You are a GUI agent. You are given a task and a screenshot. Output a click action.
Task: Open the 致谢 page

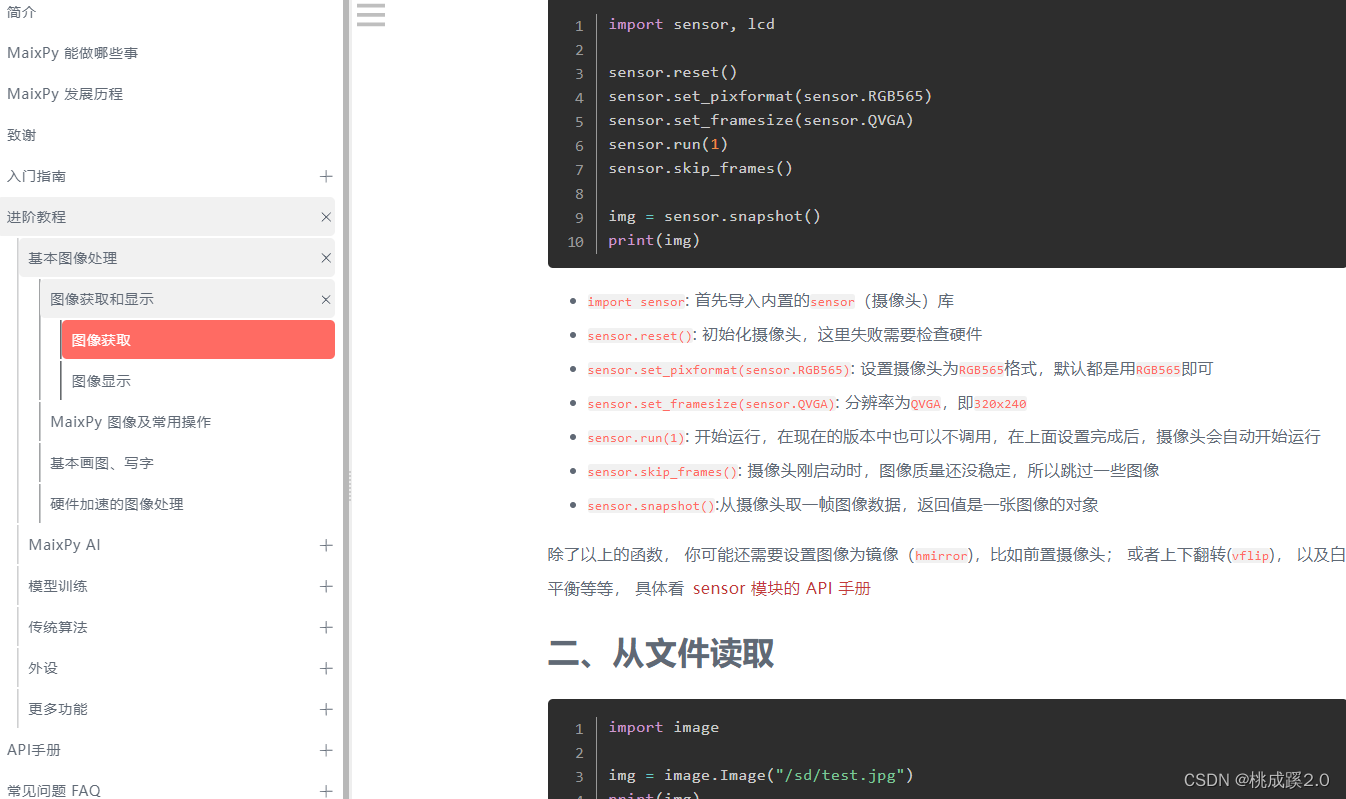pos(22,135)
